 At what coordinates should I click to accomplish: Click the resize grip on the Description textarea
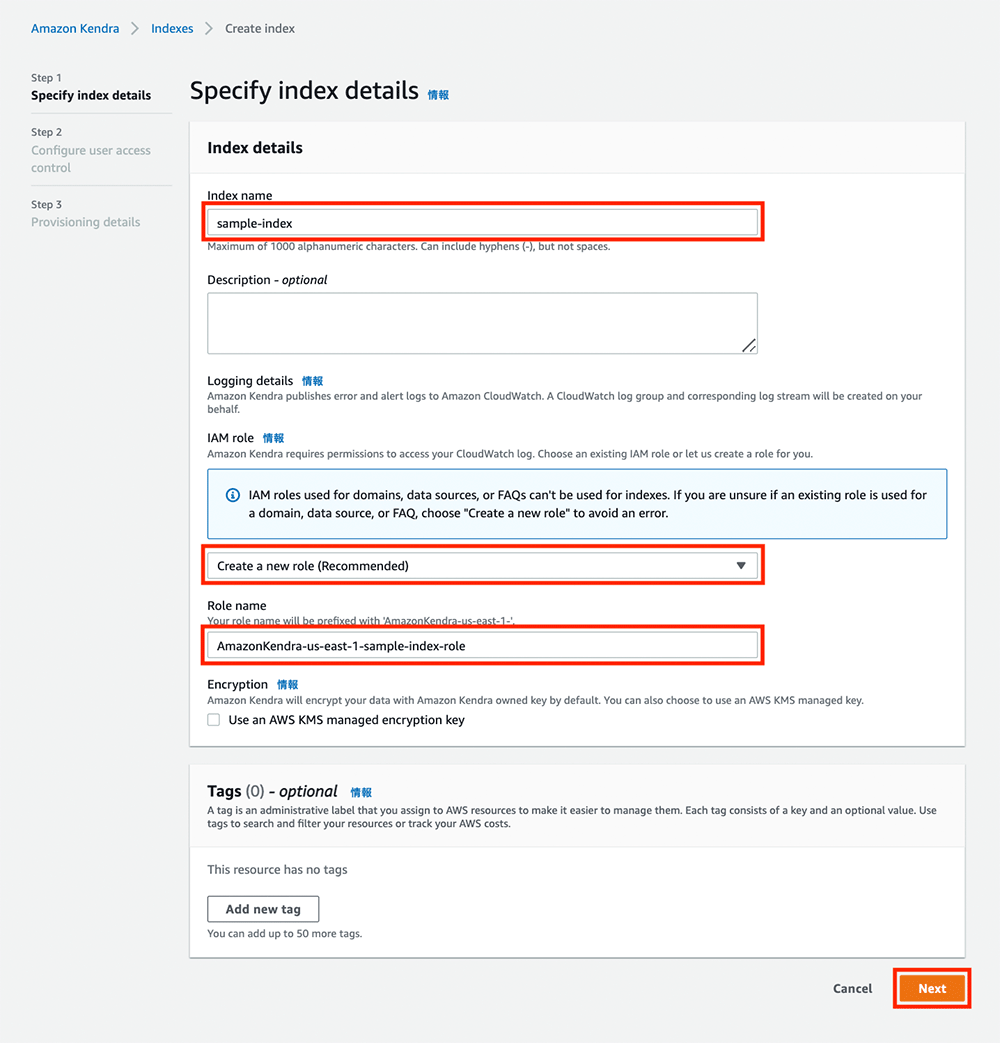[750, 346]
